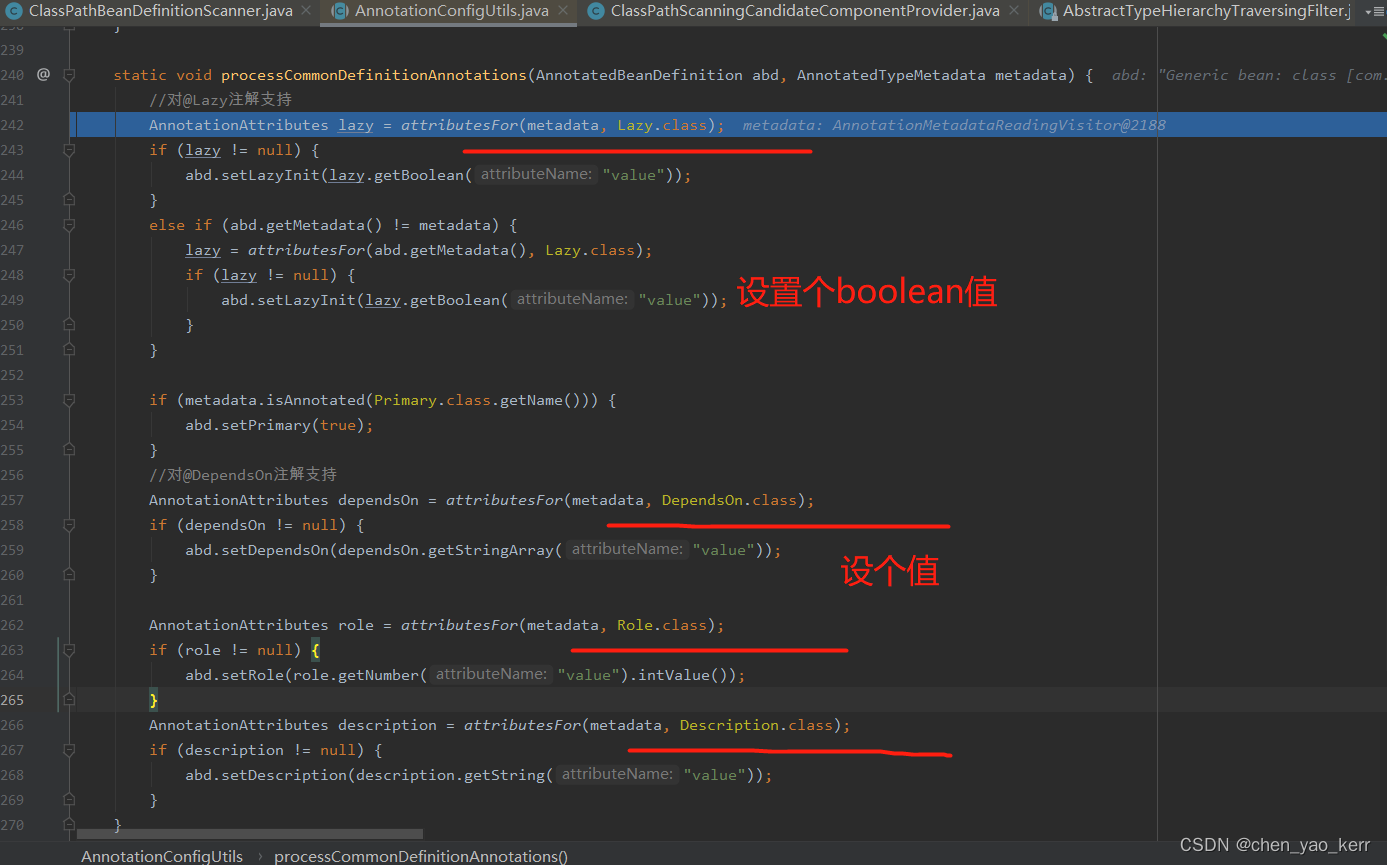Click the //对@Lazy注解支持 comment

click(220, 100)
